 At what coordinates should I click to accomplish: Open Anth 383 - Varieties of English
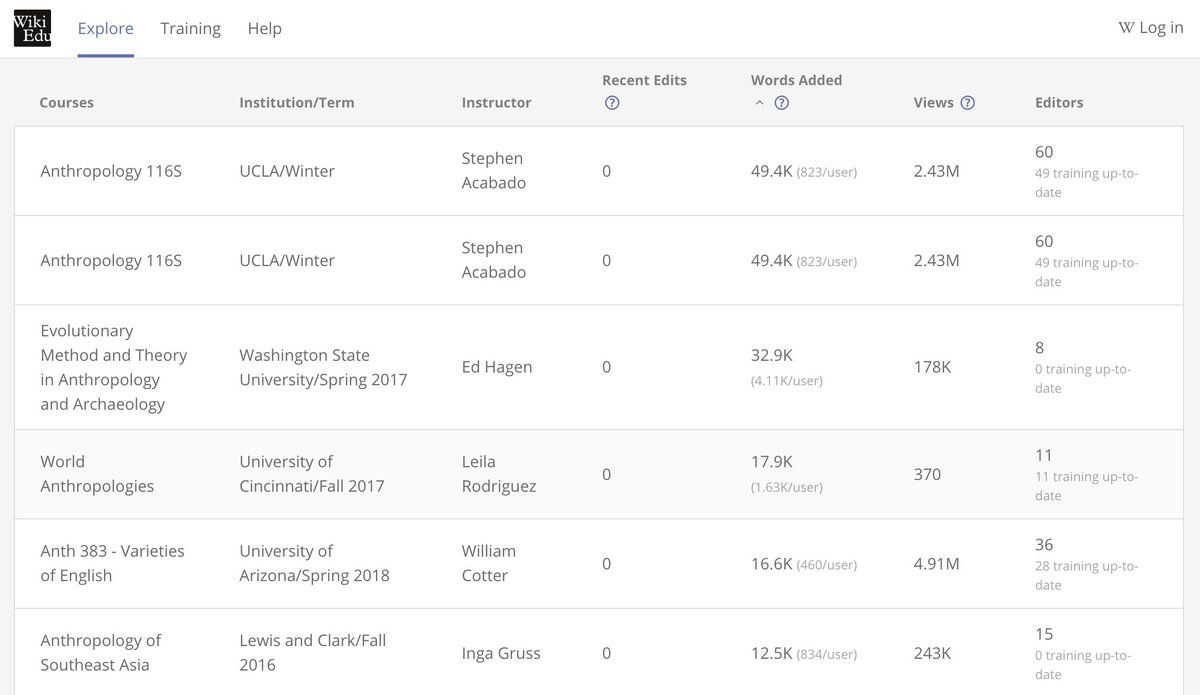pos(112,563)
